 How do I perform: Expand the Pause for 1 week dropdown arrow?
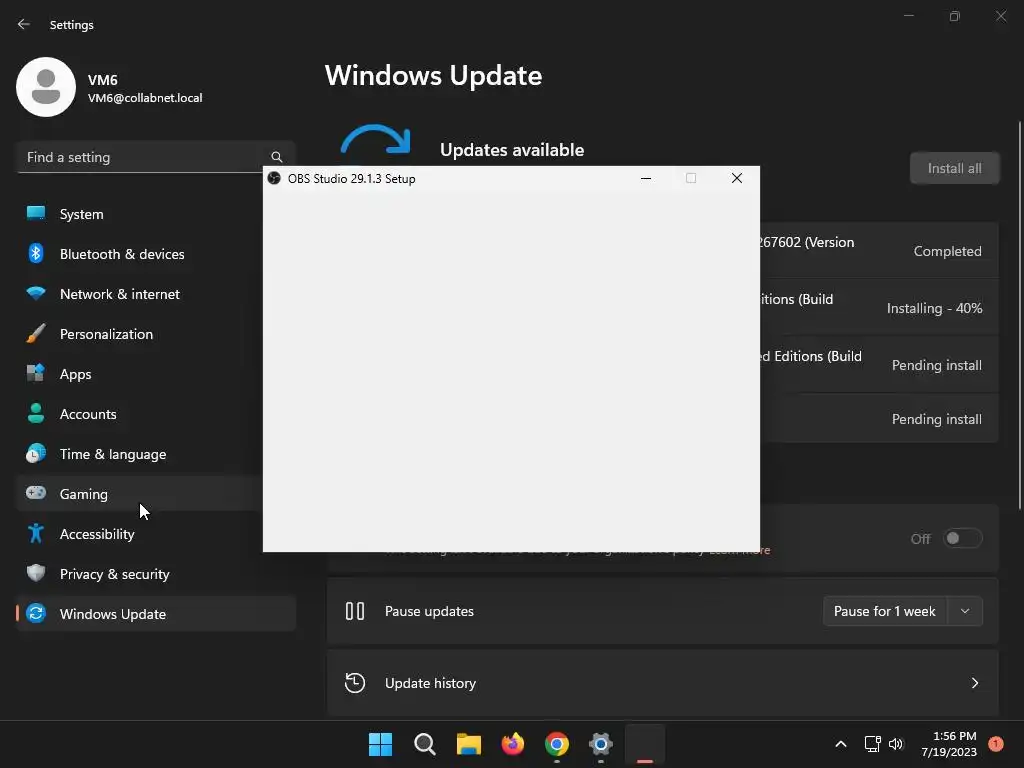coord(965,611)
